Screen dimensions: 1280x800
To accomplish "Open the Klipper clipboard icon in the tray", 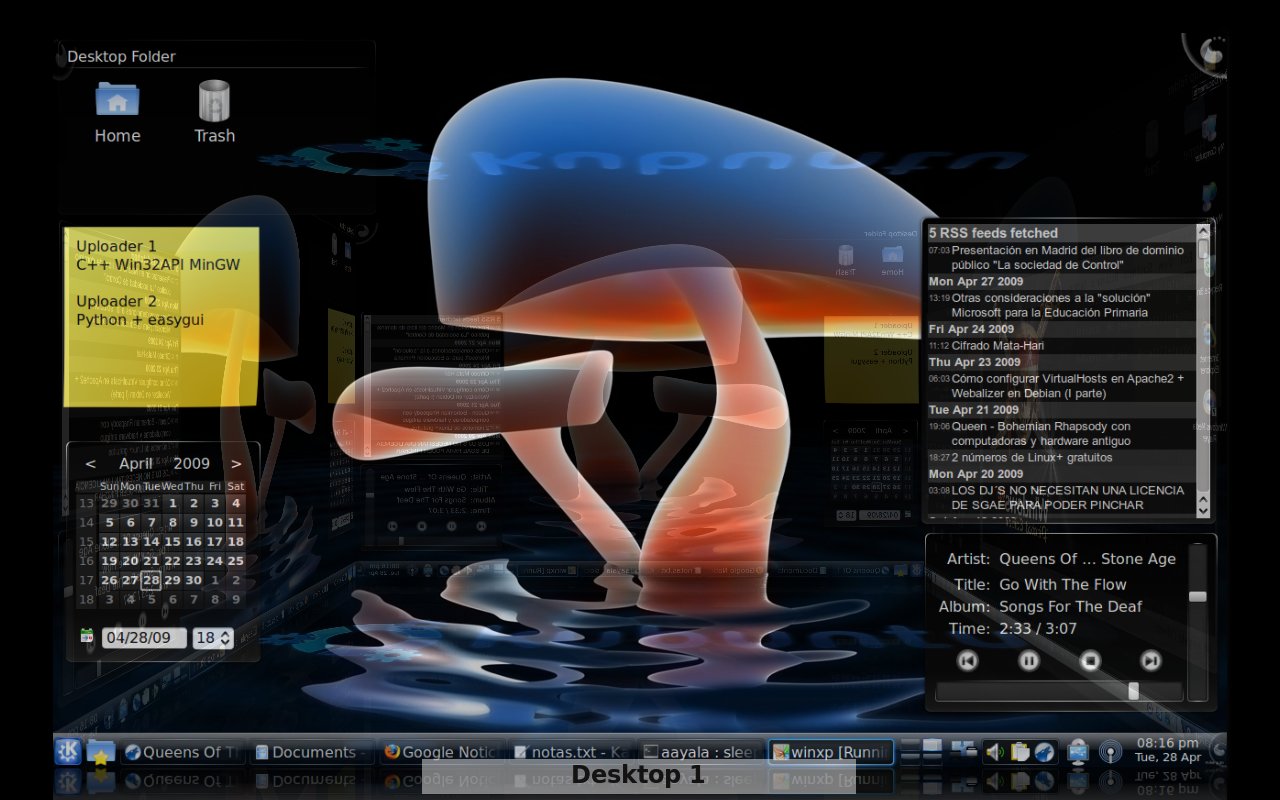I will pyautogui.click(x=1019, y=751).
